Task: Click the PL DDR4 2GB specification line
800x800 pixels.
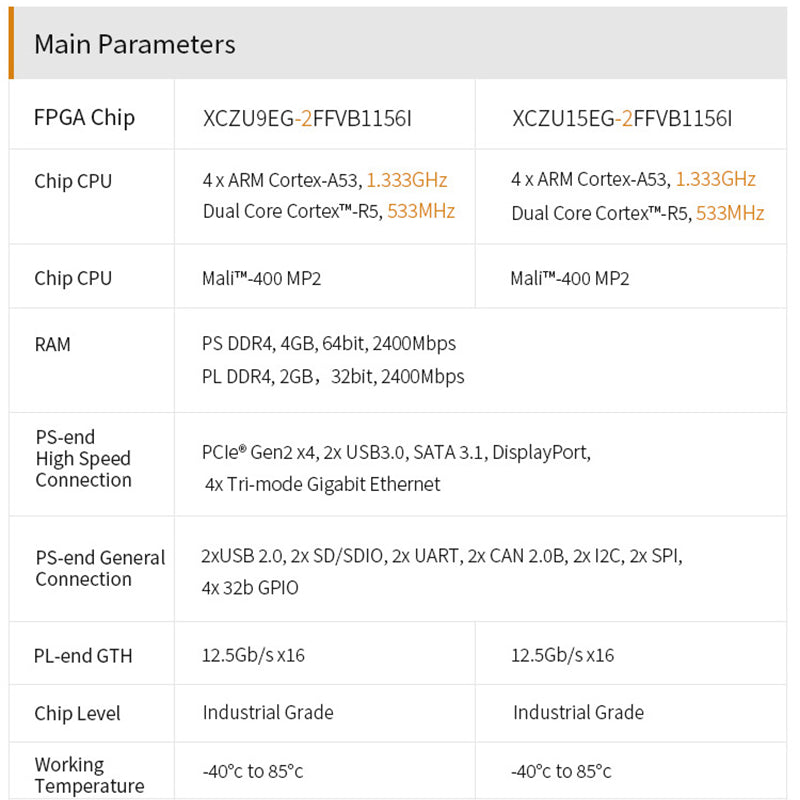Action: pos(333,377)
